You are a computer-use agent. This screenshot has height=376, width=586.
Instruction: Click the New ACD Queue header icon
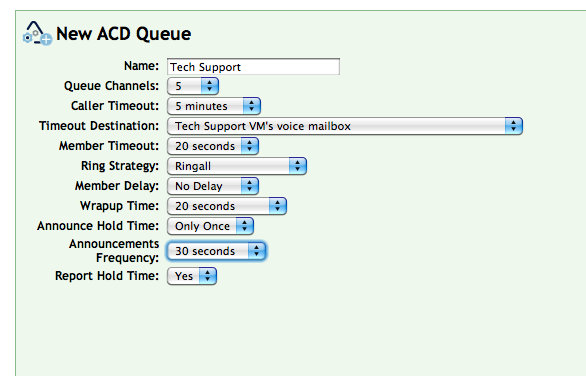click(x=37, y=33)
